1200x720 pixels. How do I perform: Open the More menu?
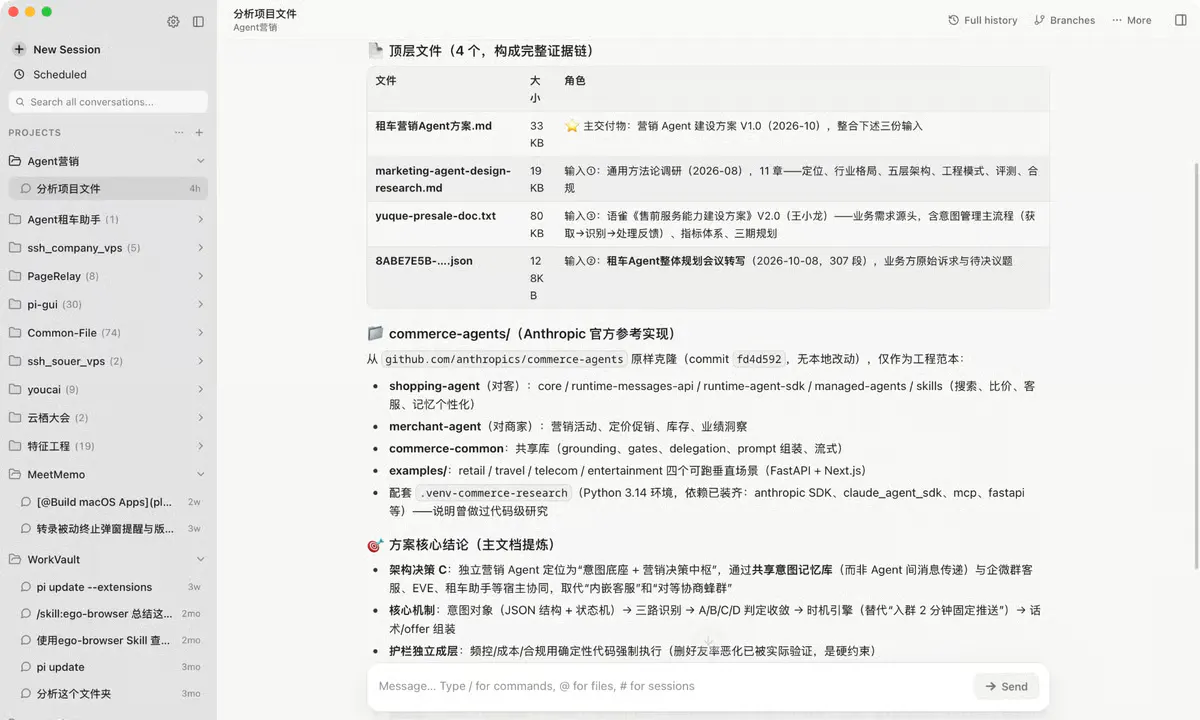1131,20
